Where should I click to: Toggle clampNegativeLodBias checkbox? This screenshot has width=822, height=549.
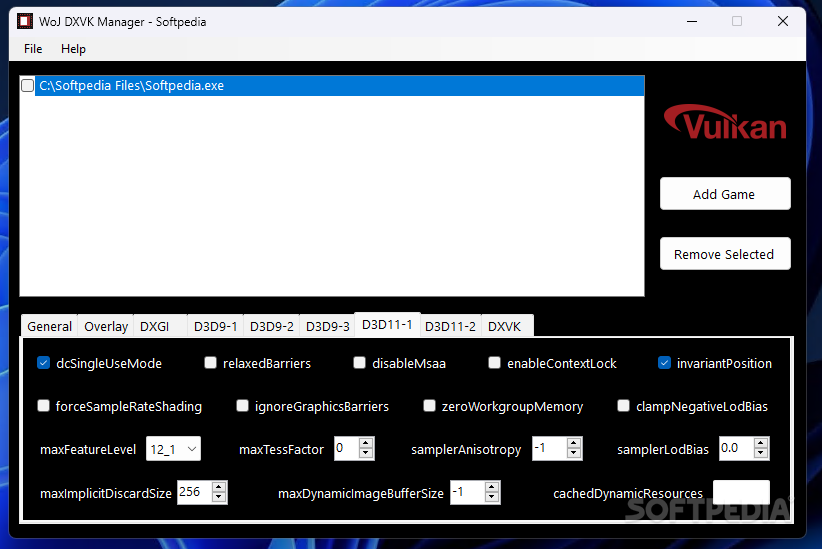pos(623,406)
